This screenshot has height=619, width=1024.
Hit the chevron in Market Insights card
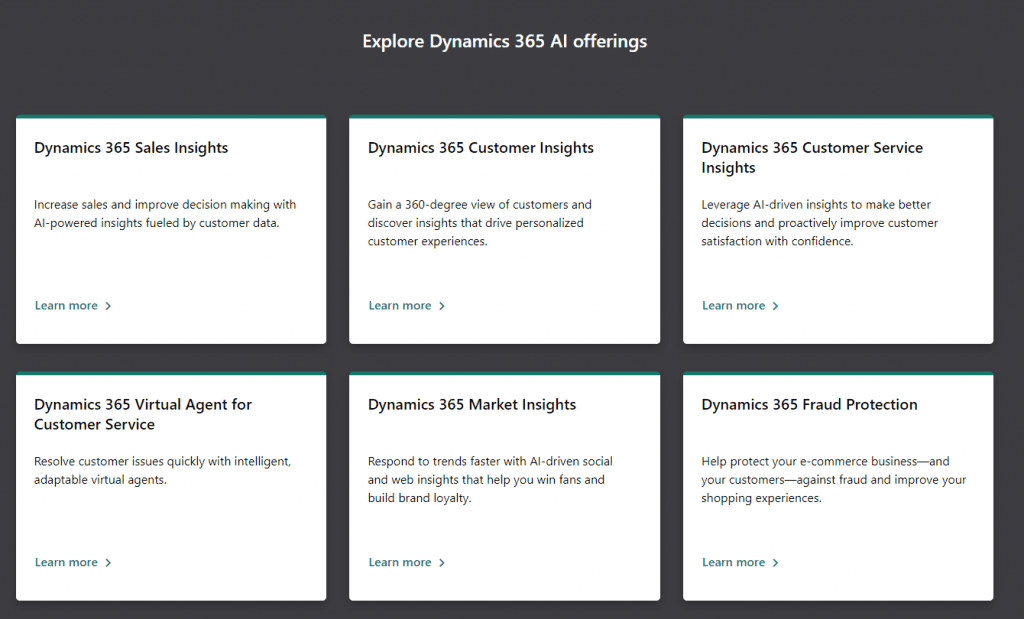click(442, 563)
